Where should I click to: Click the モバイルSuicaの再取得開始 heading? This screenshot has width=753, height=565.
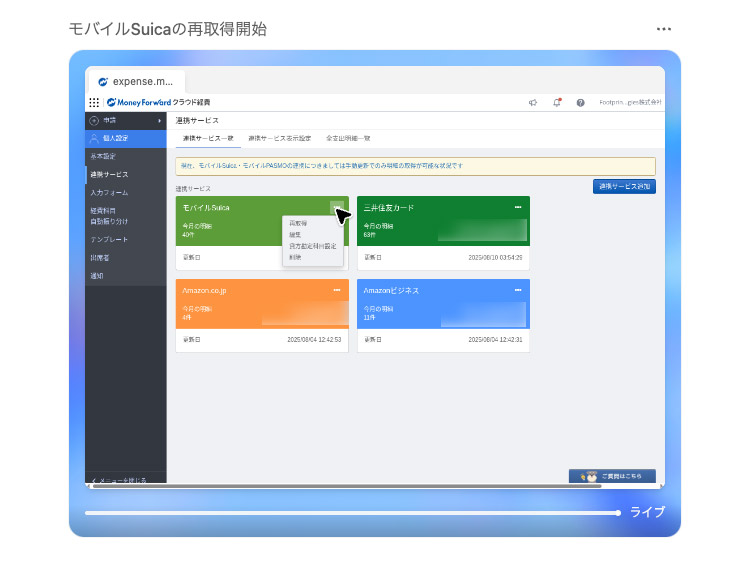pos(168,29)
